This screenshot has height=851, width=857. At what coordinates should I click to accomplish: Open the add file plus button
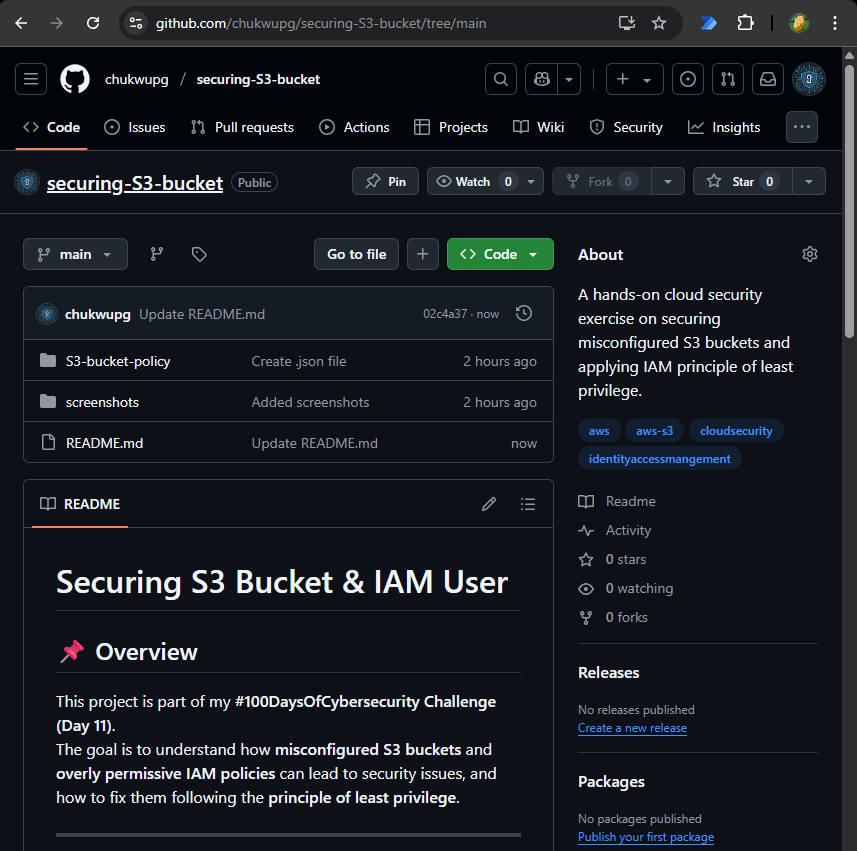(422, 254)
